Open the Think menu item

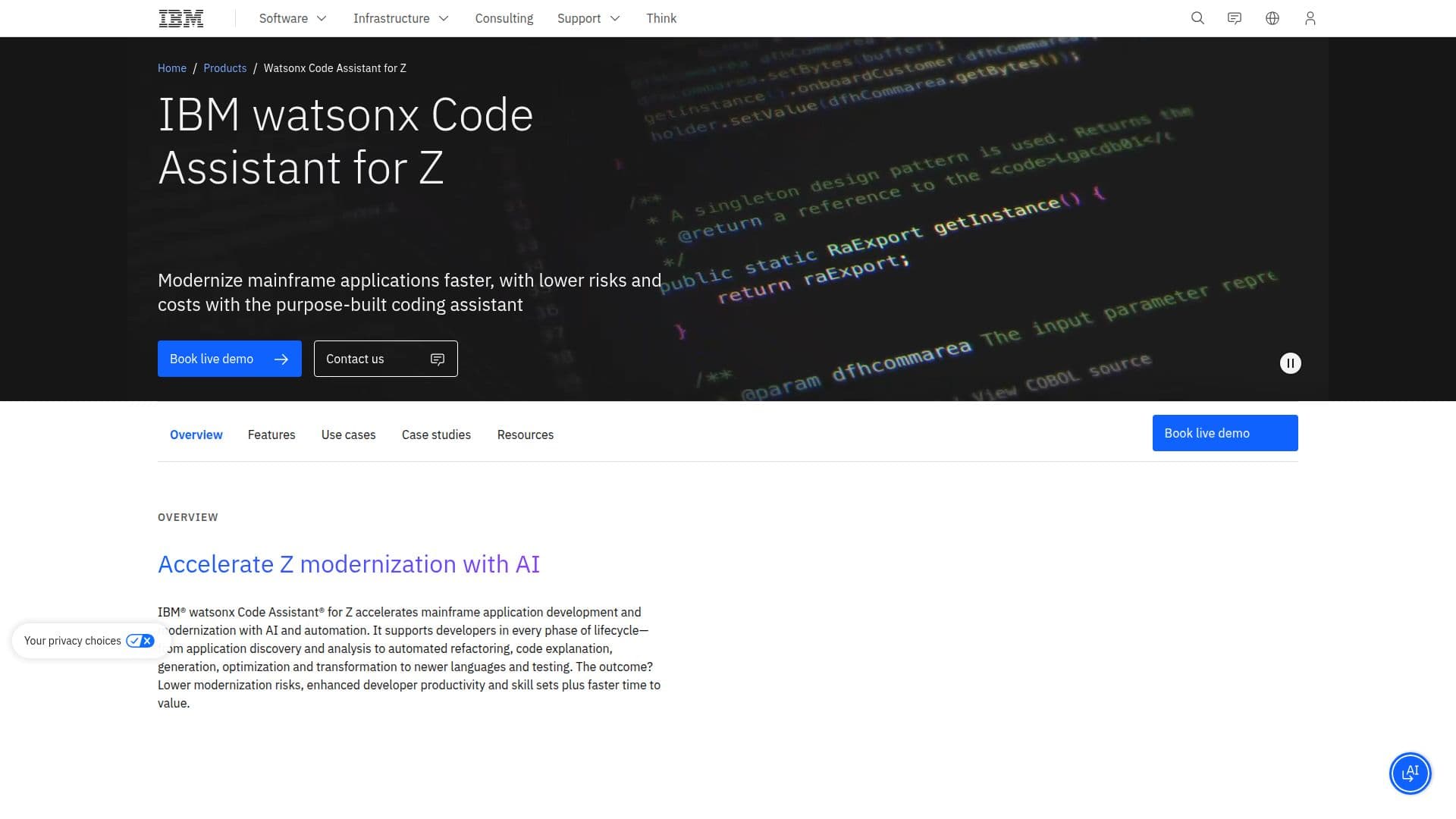coord(661,18)
